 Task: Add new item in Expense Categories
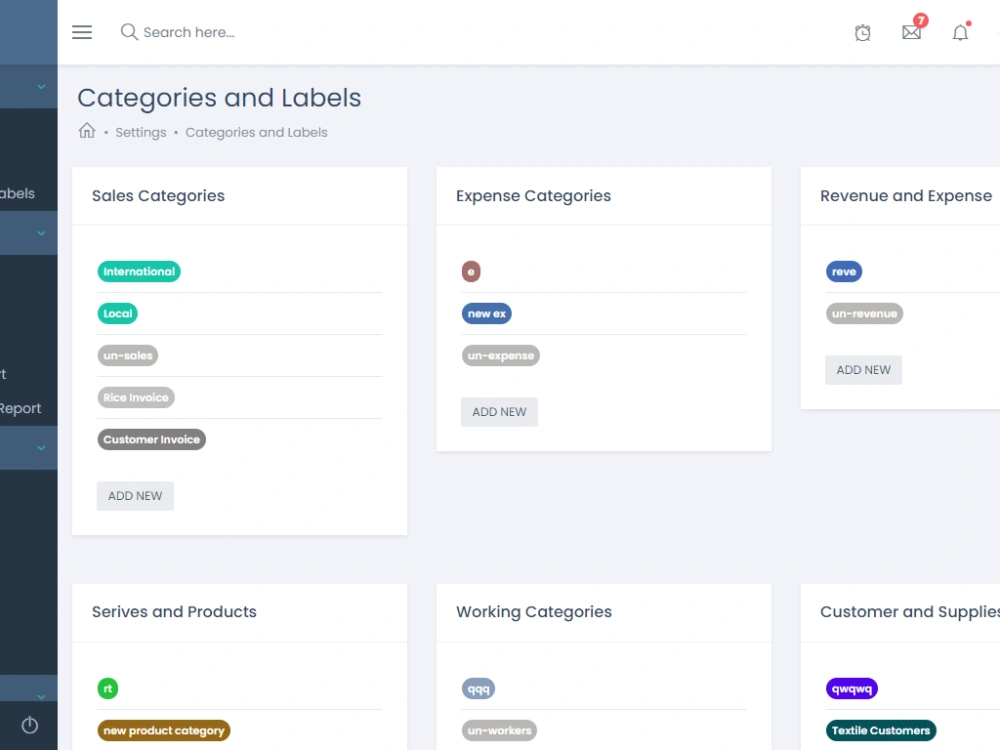click(499, 412)
